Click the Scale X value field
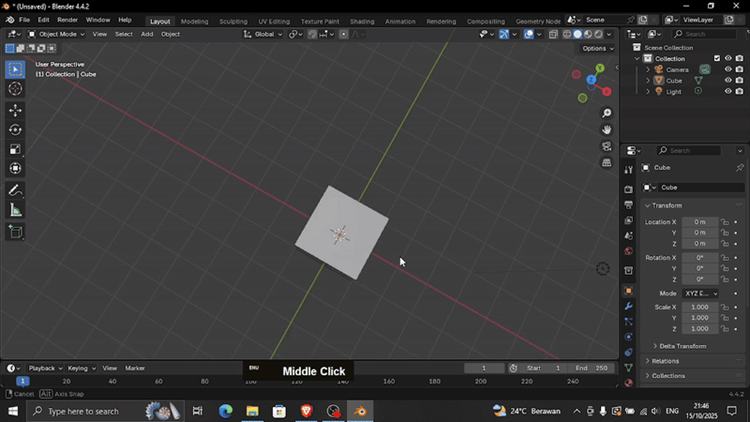Image resolution: width=750 pixels, height=422 pixels. point(700,307)
